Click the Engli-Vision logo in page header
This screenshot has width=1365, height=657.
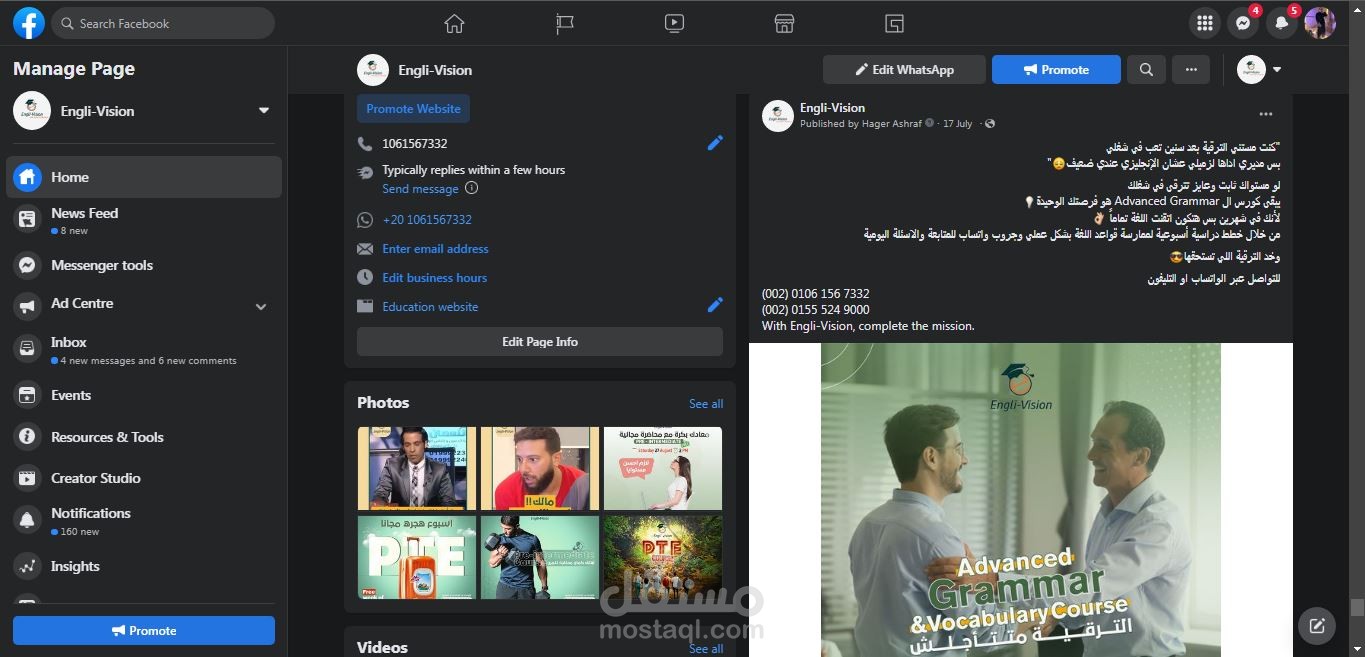pos(373,70)
